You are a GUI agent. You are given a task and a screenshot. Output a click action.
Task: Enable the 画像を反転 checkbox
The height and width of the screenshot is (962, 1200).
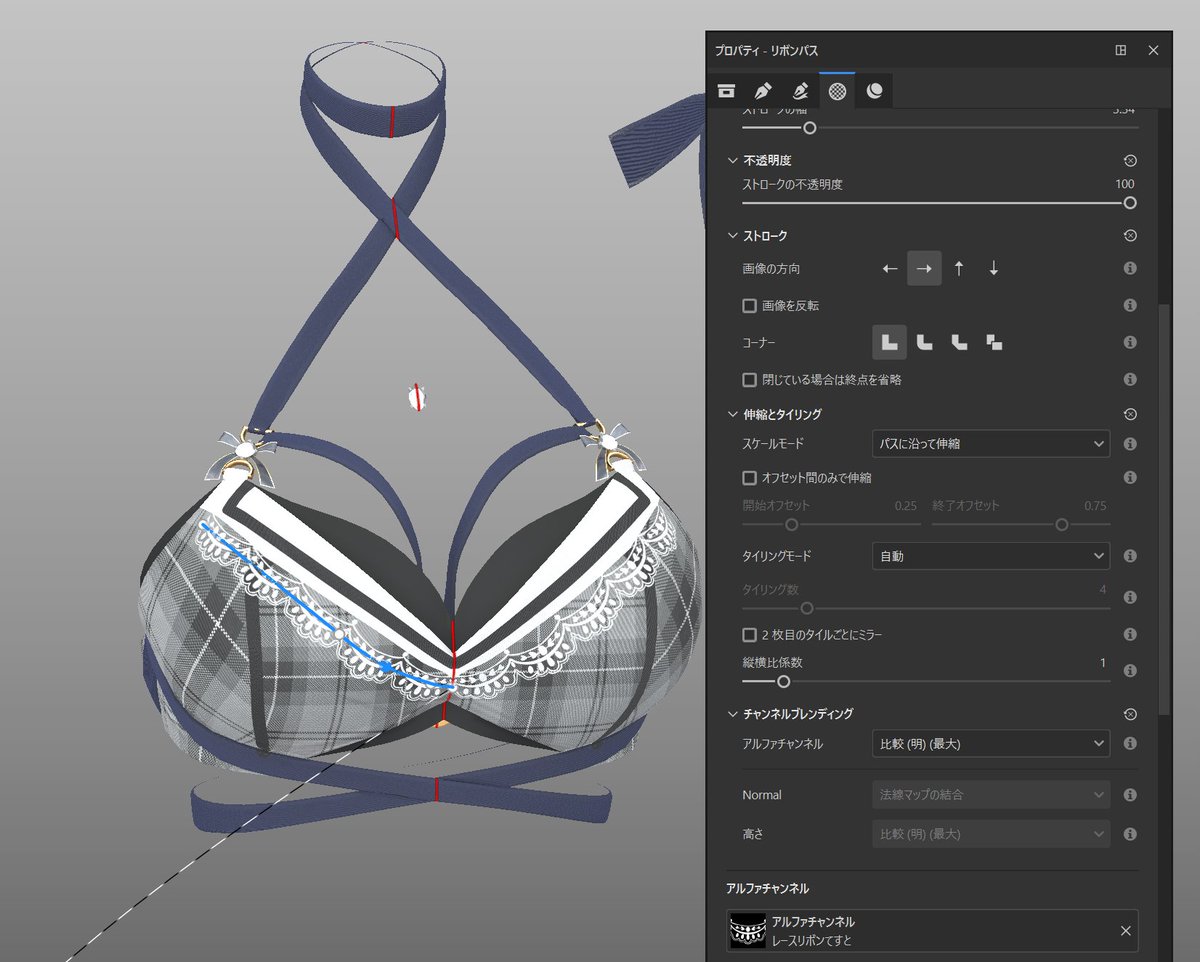coord(749,305)
